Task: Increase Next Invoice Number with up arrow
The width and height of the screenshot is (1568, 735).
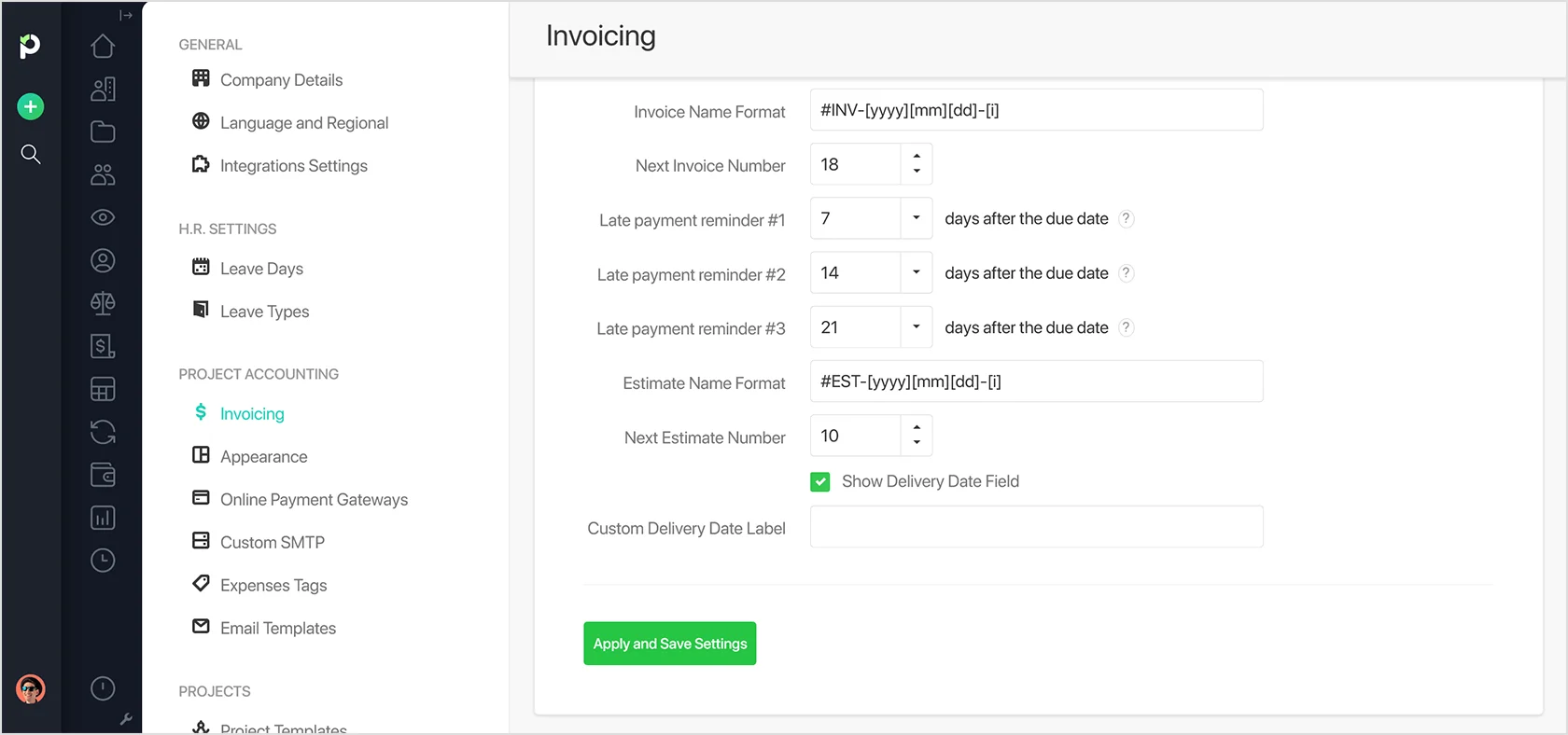Action: [x=917, y=157]
